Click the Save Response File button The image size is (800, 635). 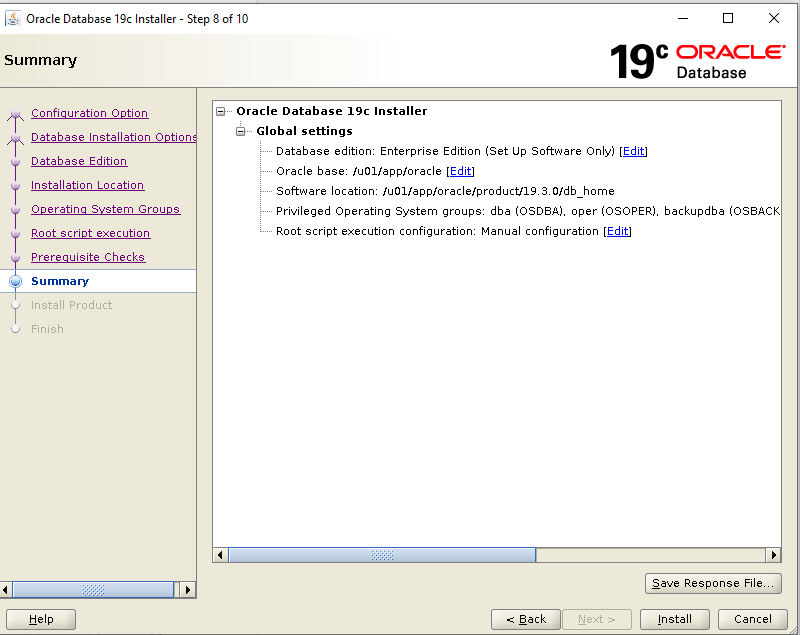713,583
